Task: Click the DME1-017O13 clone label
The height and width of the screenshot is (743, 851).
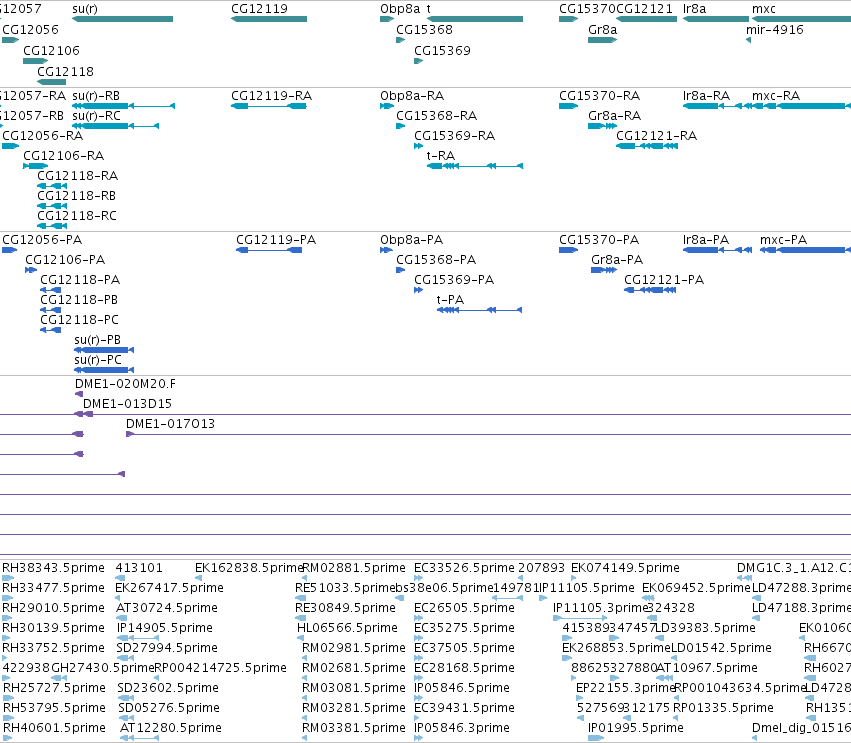Action: pyautogui.click(x=170, y=424)
